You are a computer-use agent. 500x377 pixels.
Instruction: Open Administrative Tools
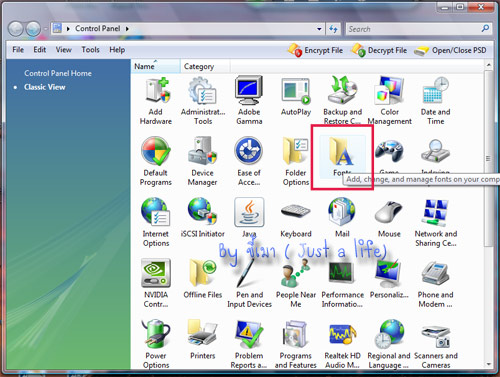click(x=203, y=101)
